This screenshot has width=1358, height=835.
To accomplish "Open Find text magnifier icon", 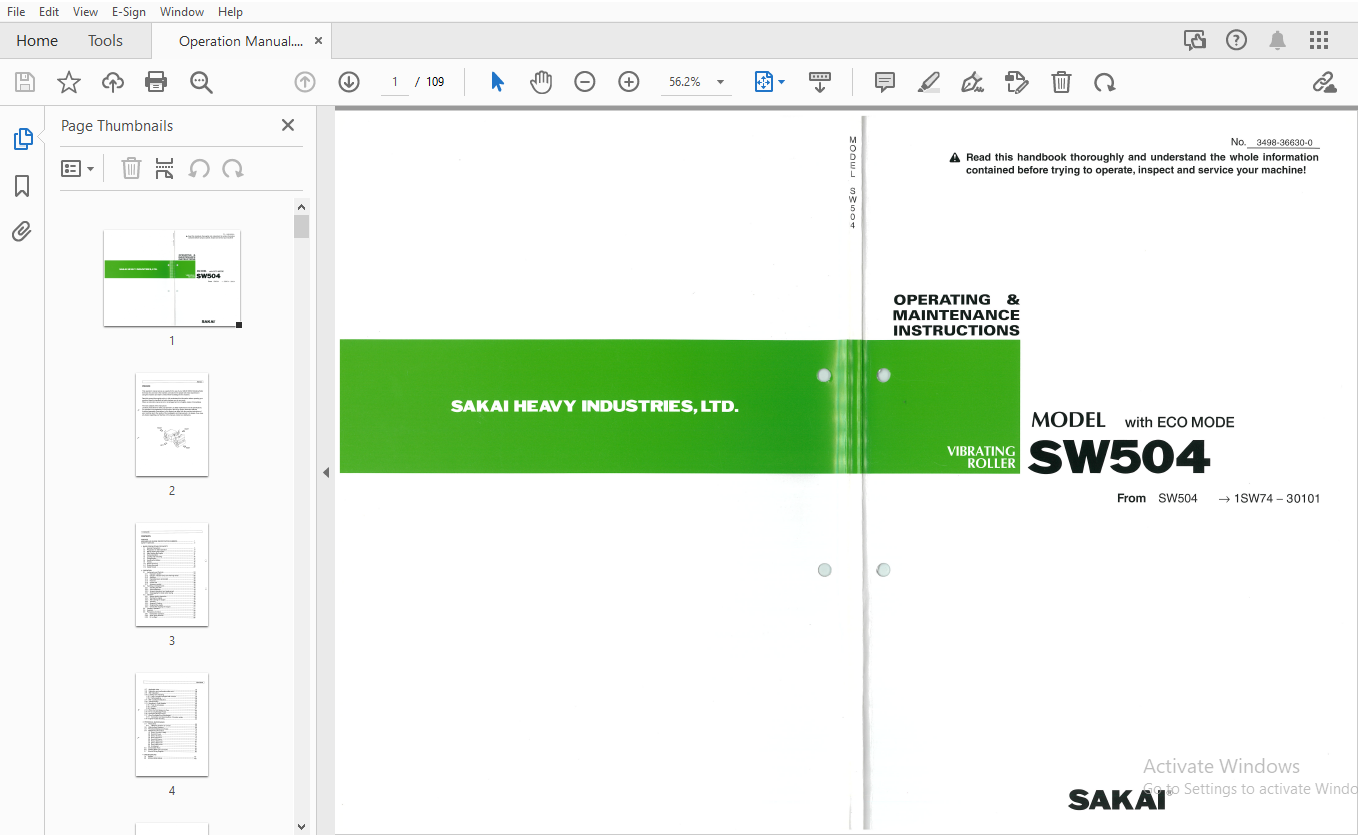I will [x=201, y=82].
